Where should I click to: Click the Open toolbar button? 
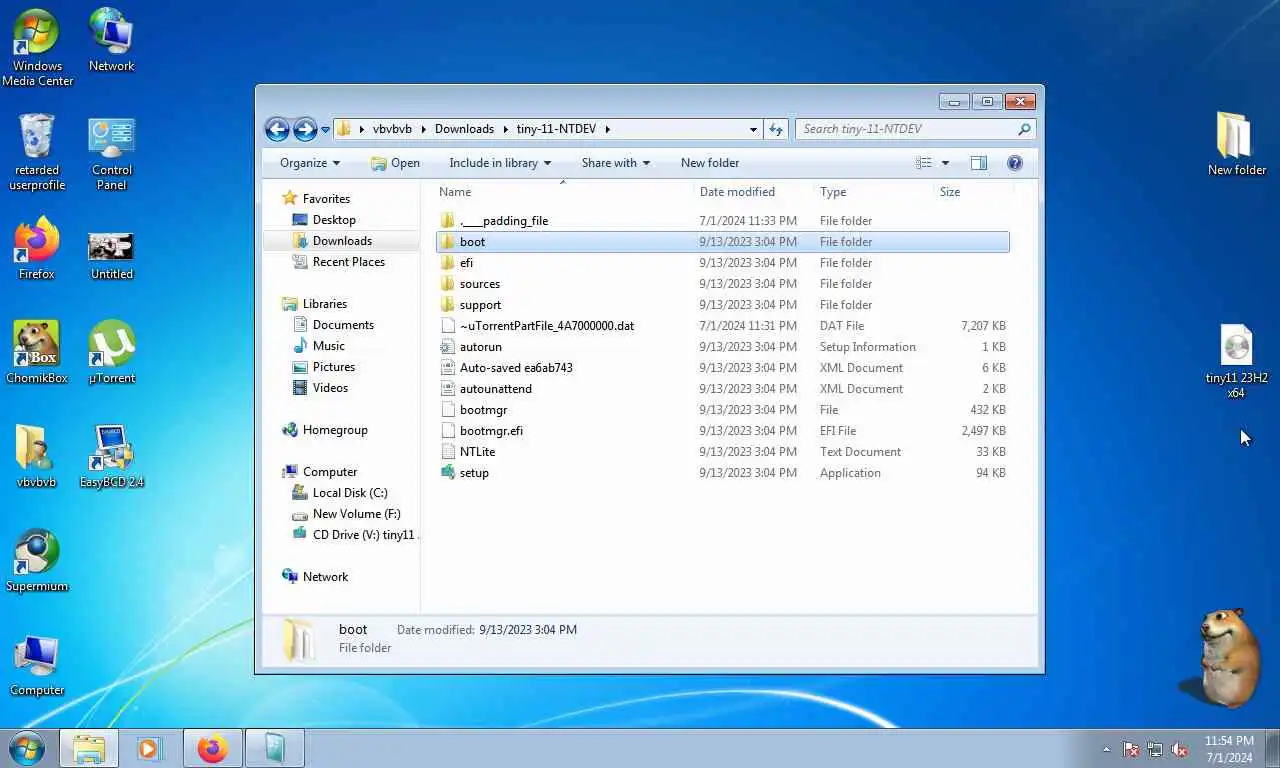pos(395,163)
